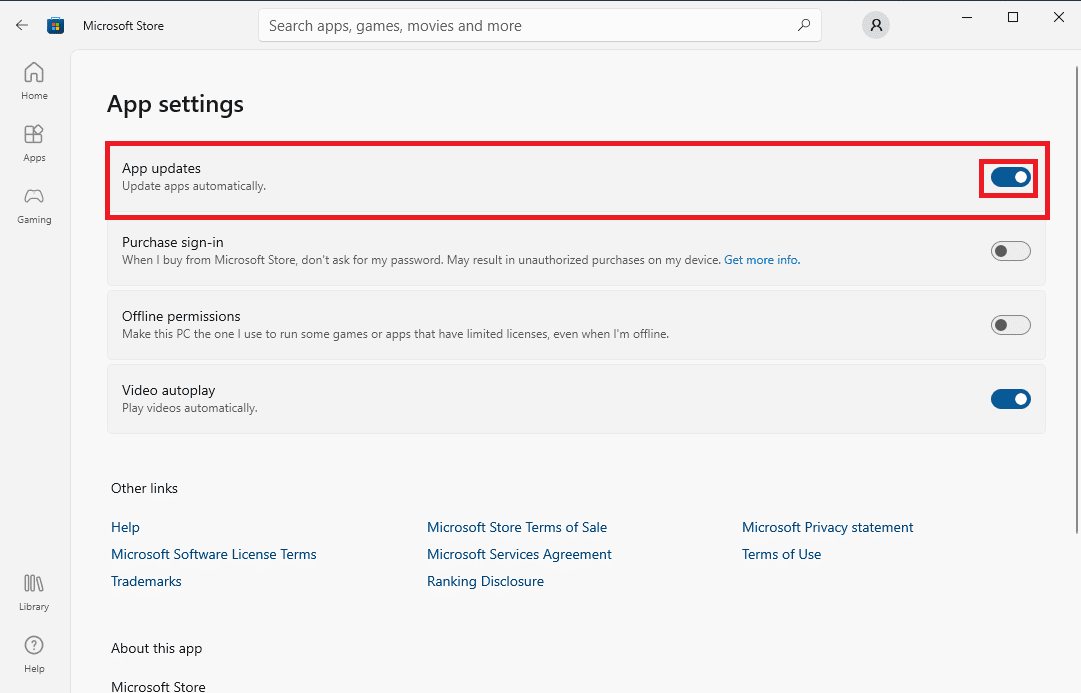Click the search apps and games field
Image resolution: width=1081 pixels, height=693 pixels.
[x=540, y=26]
